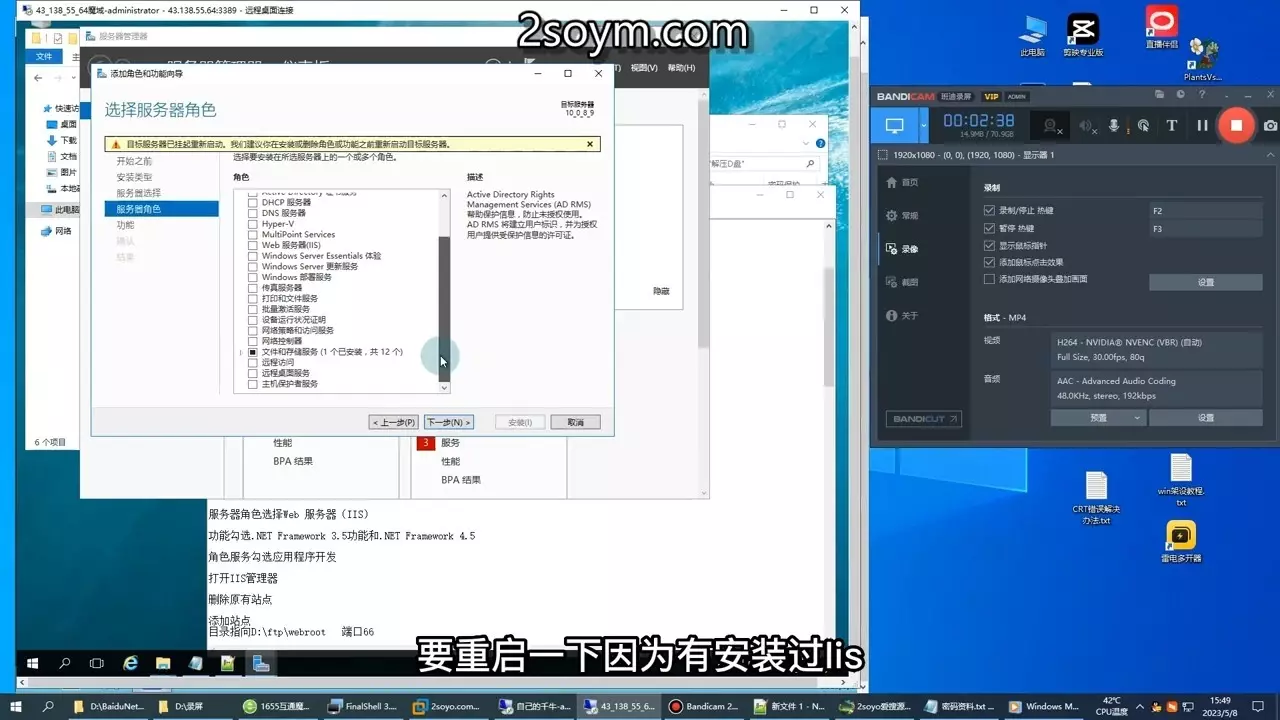Open CRT错误解决办法.txt desktop file
This screenshot has height=720, width=1280.
[x=1096, y=498]
